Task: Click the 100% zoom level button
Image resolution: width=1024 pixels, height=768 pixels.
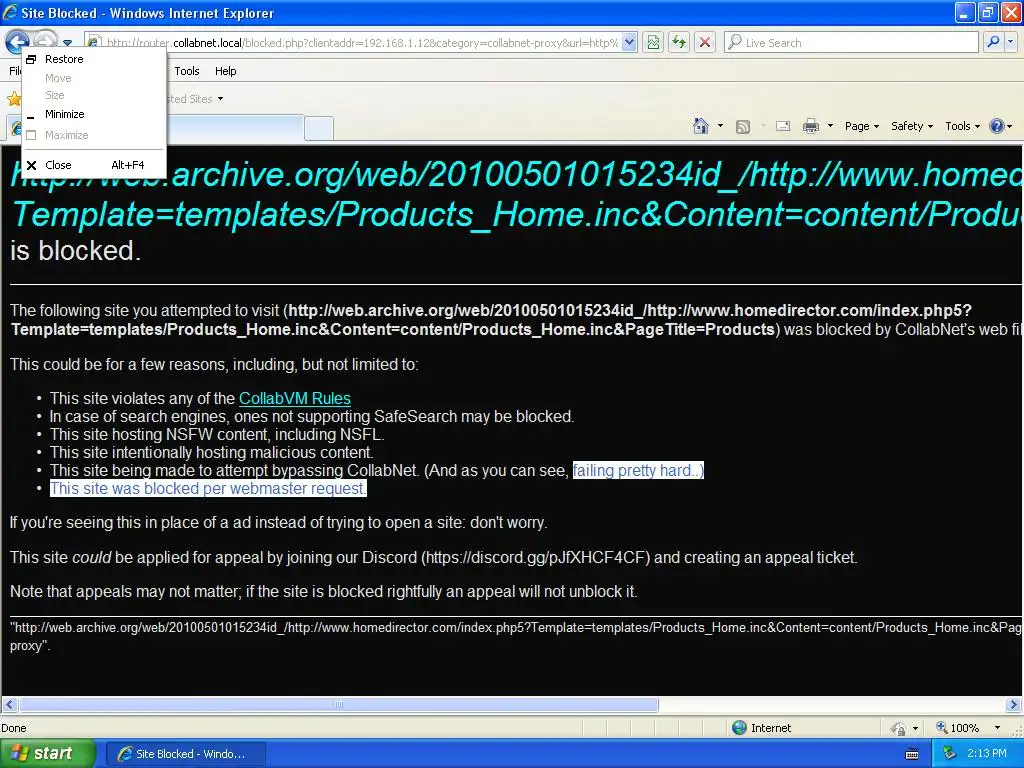Action: 957,728
